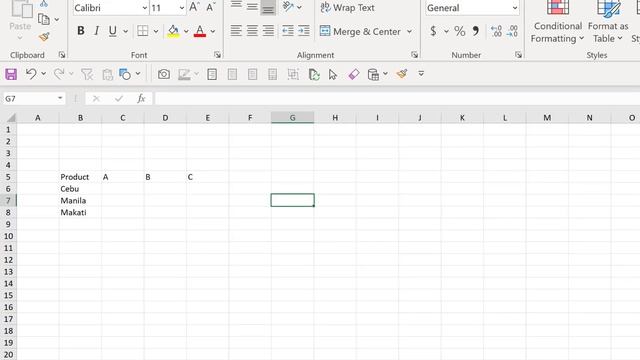Open the underline style dropdown arrow
Screen dimensions: 640x360
[125, 31]
